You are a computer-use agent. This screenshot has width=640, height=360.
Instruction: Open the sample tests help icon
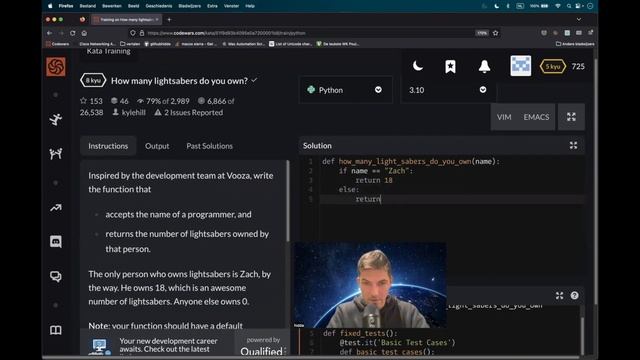coord(574,296)
